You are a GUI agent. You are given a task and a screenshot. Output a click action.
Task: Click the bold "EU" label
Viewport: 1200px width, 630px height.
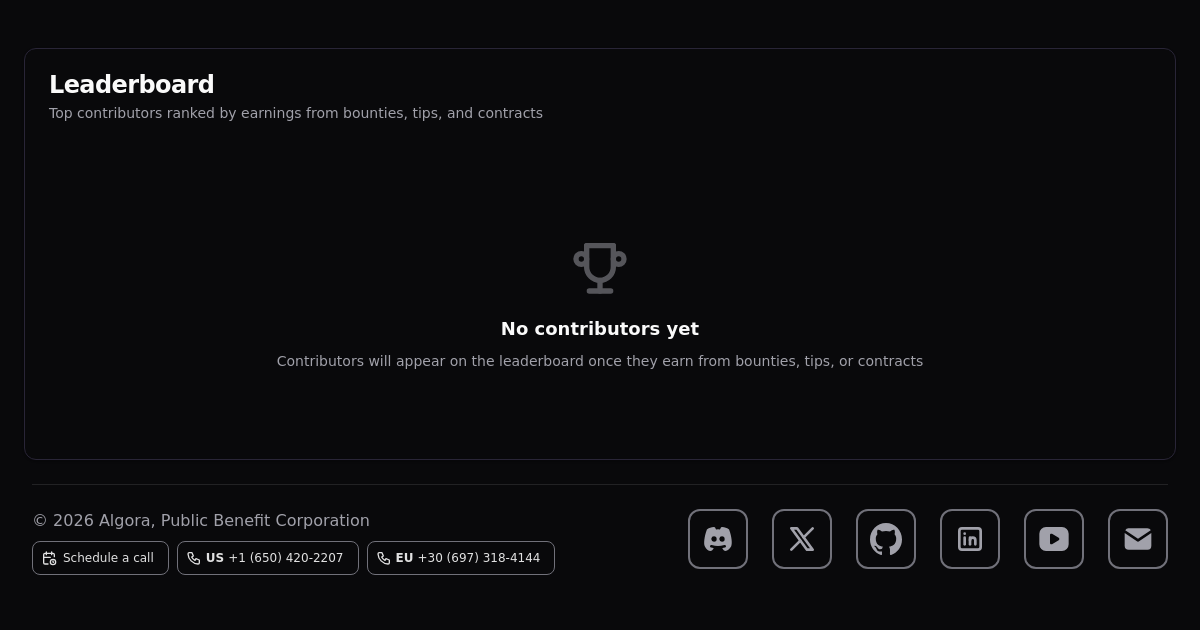click(x=404, y=558)
